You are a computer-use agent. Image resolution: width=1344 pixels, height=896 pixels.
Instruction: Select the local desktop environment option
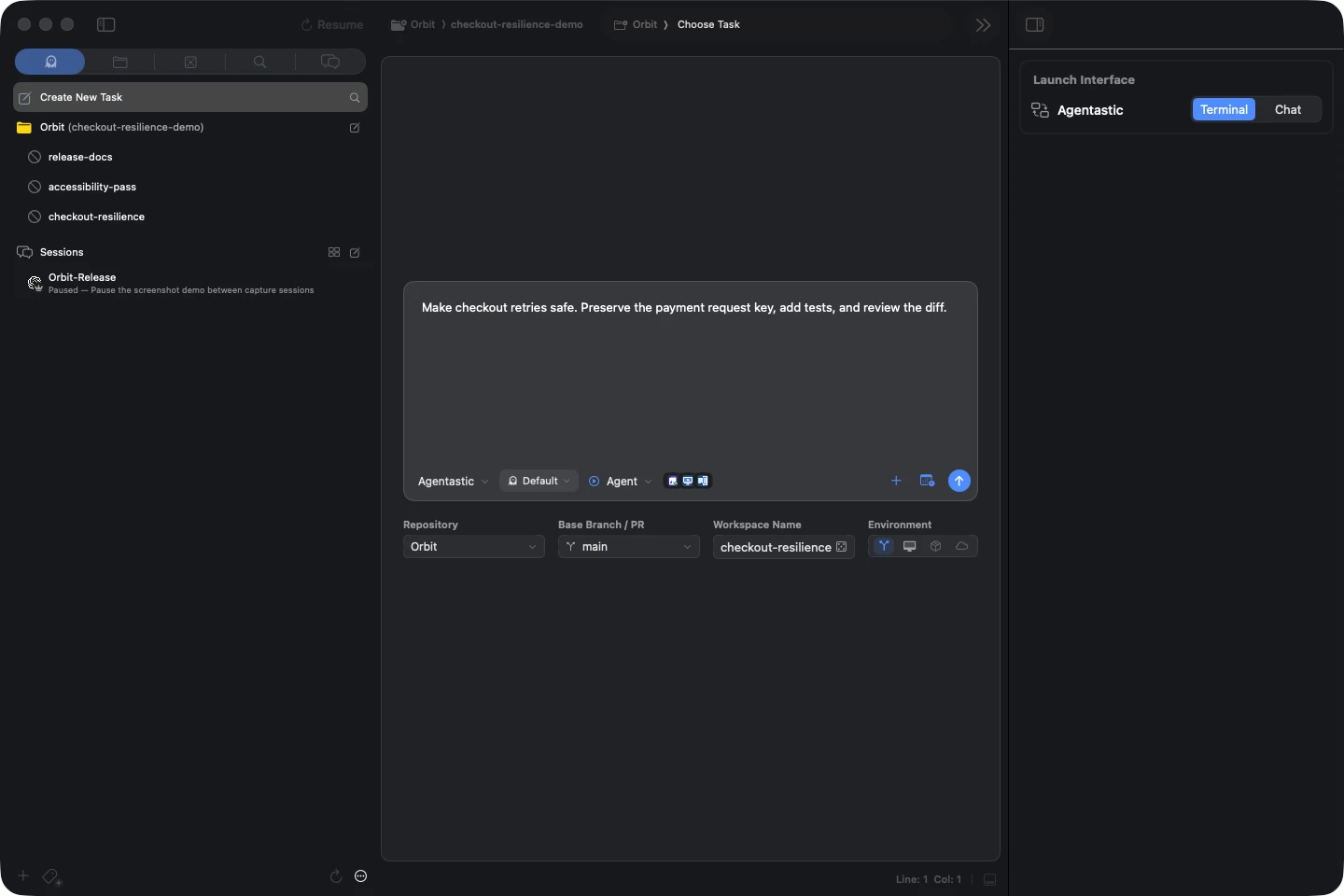coord(910,546)
